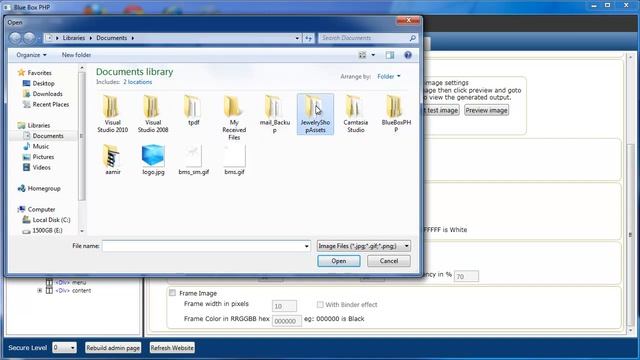
Task: Select the Camtasia Studio folder
Action: (x=356, y=114)
